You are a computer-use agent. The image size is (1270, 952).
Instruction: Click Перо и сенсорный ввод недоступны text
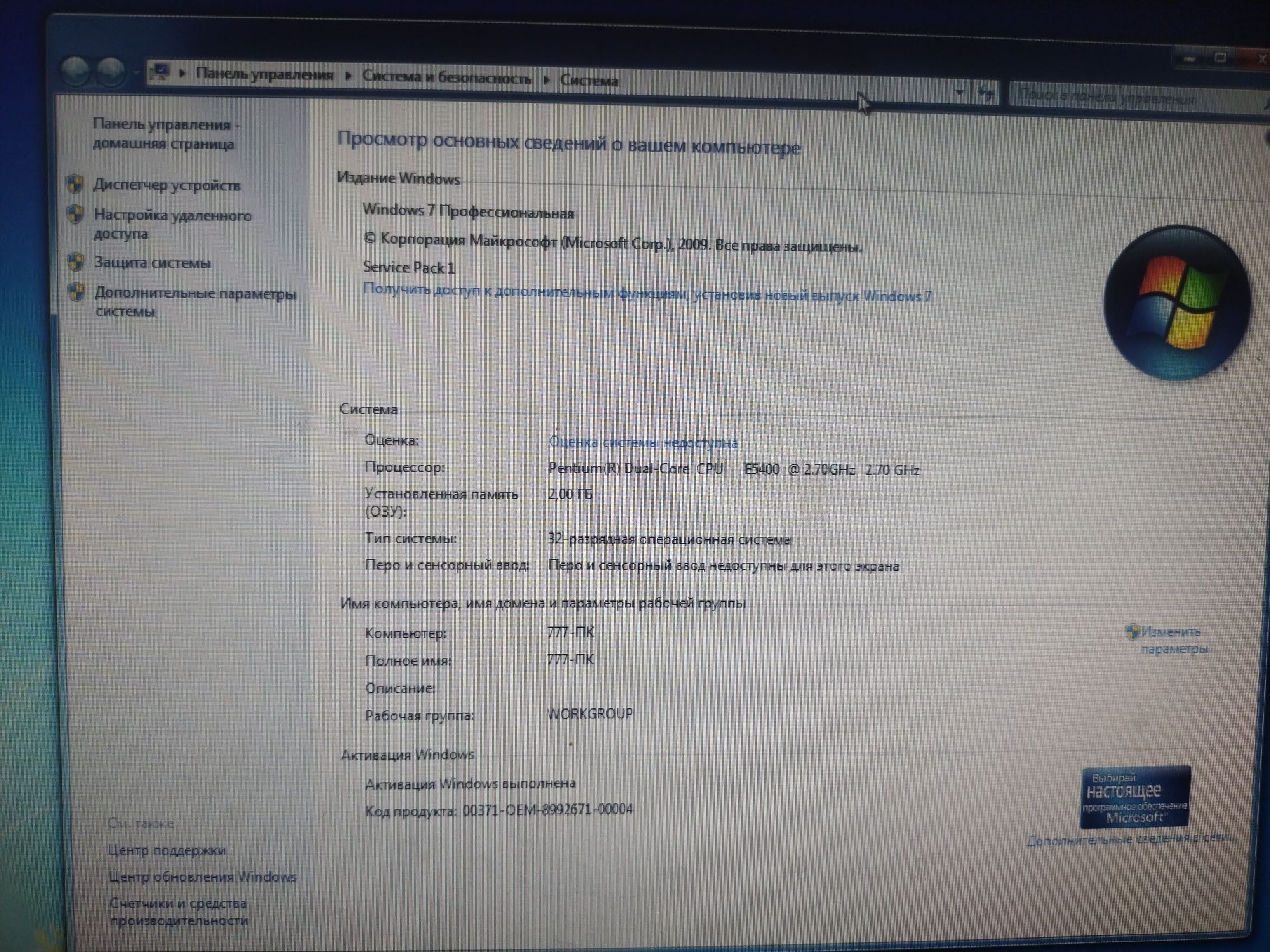click(724, 565)
